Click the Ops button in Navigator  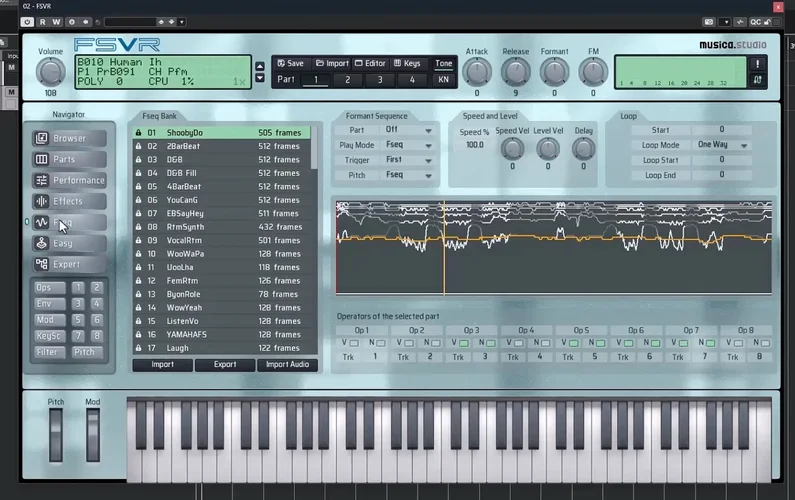48,288
